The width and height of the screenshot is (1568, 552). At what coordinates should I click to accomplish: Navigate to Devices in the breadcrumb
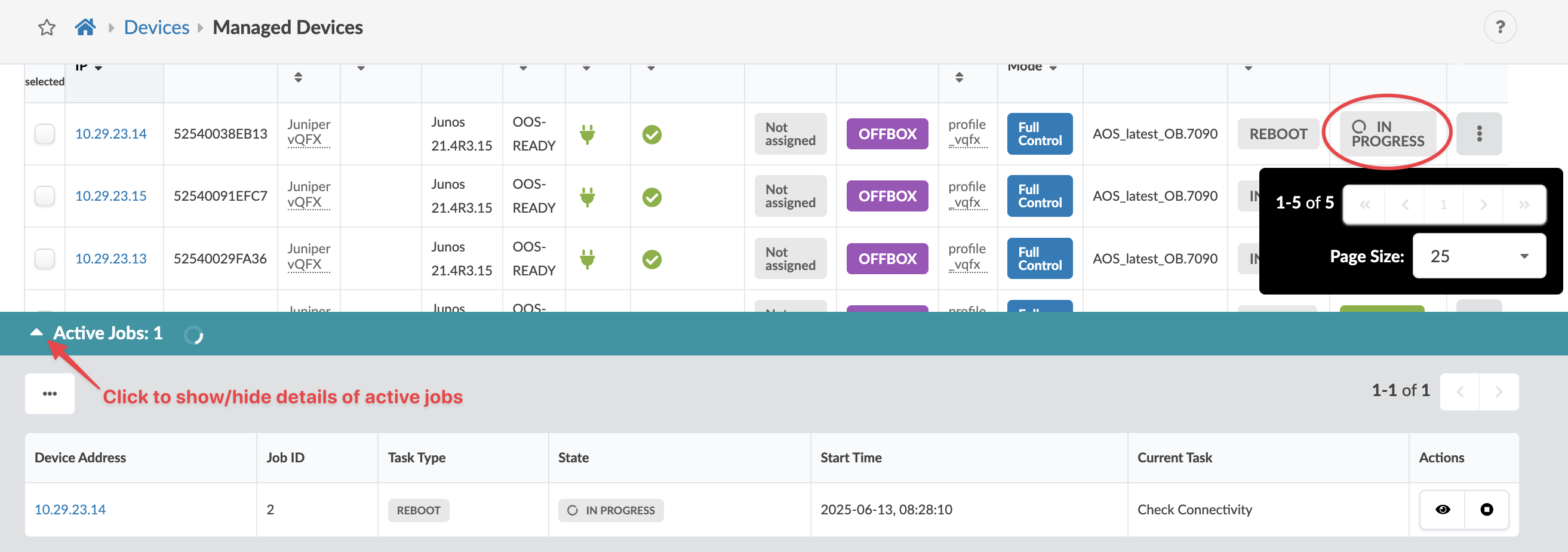[156, 27]
